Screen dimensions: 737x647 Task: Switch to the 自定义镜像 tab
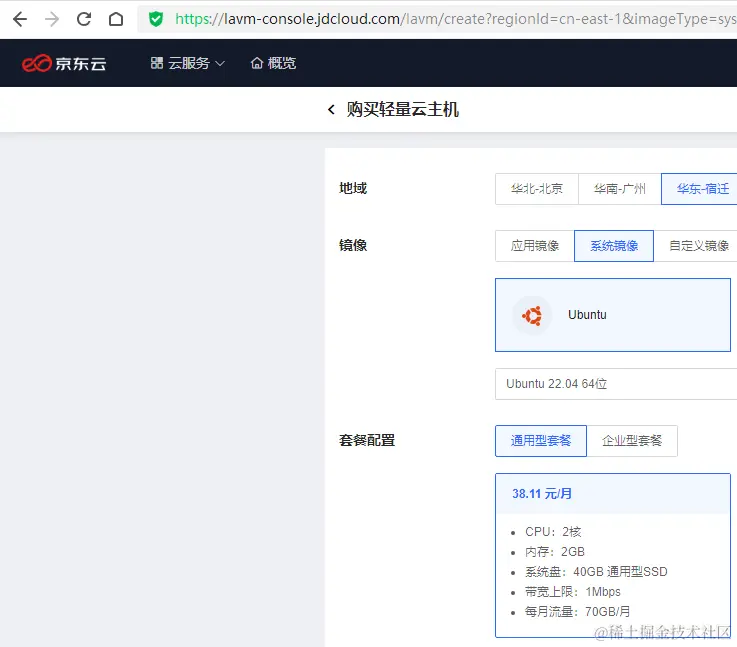click(696, 246)
